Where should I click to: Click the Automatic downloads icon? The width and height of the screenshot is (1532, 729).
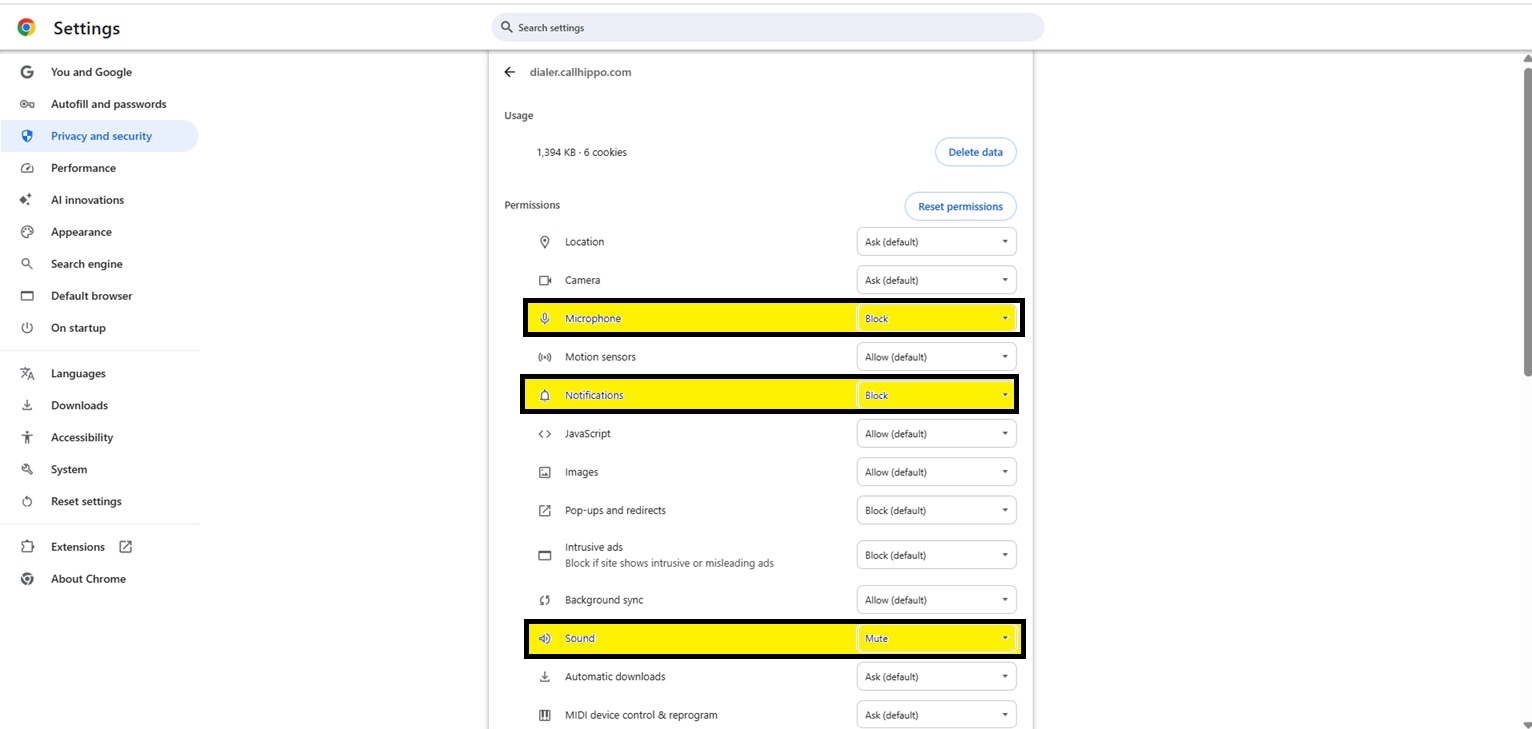tap(545, 677)
